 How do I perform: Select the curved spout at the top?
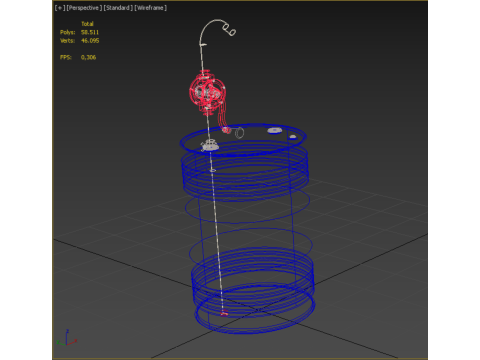tap(217, 32)
